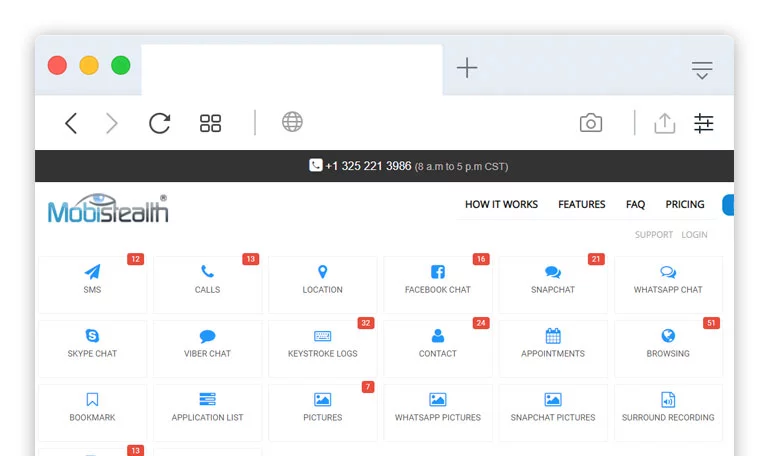Open the VIBER CHAT tile
The image size is (768, 456).
tap(207, 348)
